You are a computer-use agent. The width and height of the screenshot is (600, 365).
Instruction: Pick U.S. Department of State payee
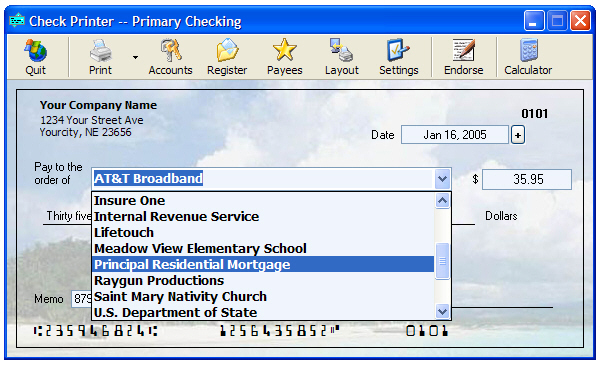[x=263, y=313]
